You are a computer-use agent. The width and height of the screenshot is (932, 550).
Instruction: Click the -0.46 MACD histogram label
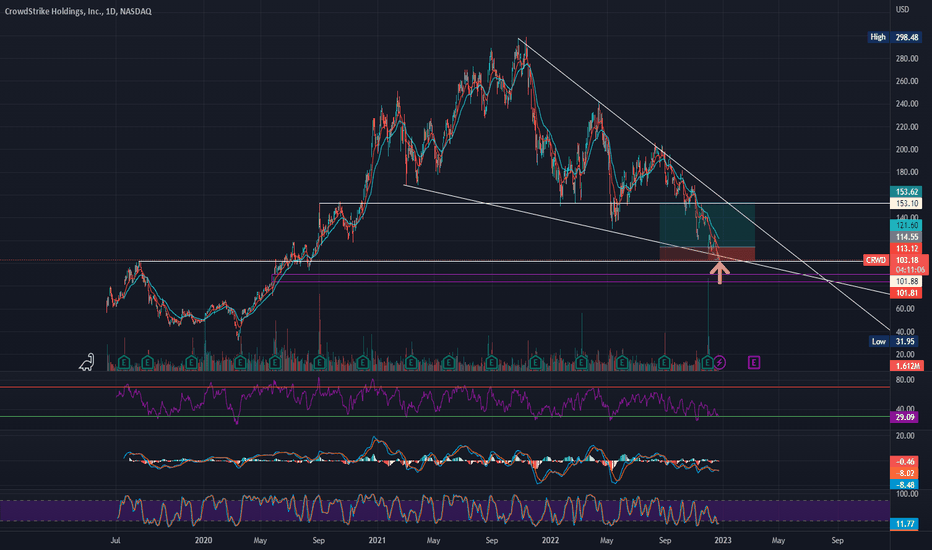[905, 461]
